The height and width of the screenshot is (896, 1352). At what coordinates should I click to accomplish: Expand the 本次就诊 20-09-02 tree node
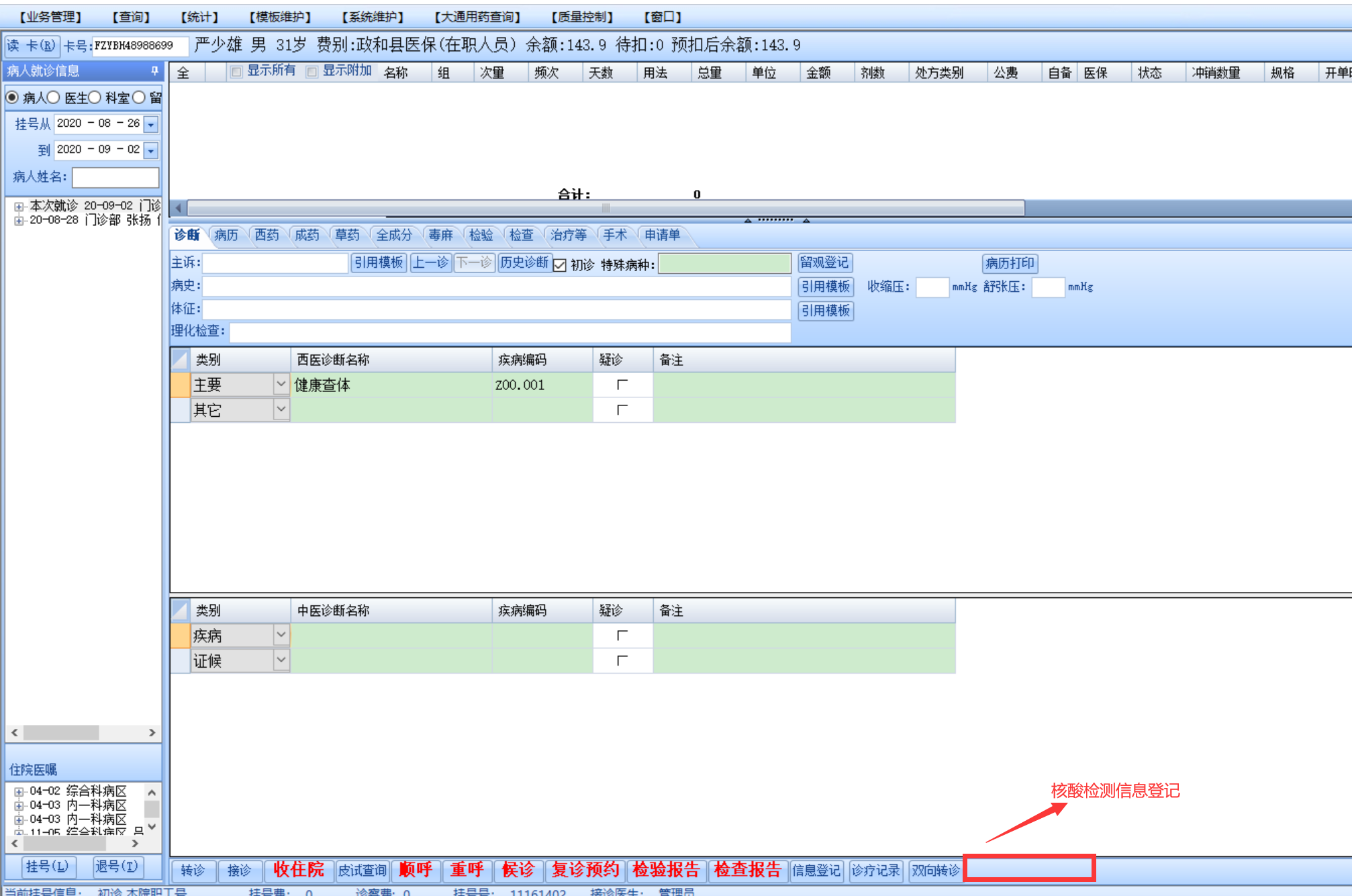19,207
